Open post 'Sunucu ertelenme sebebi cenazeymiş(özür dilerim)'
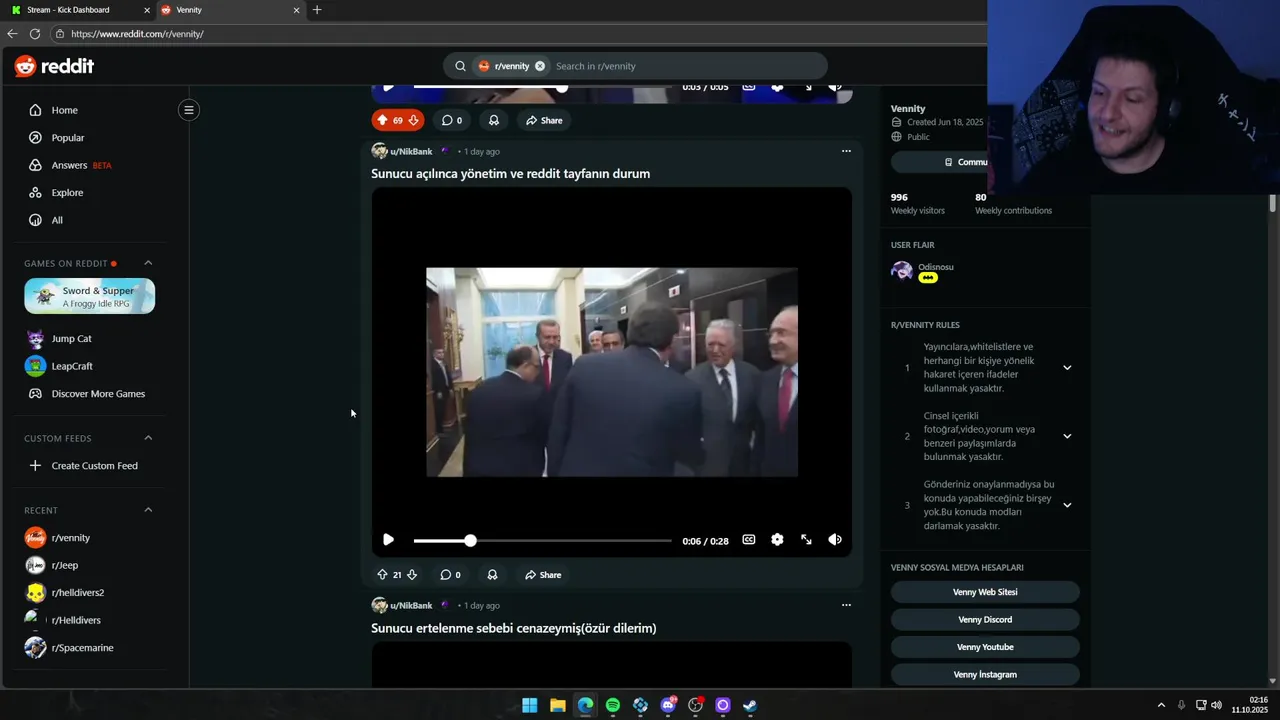The width and height of the screenshot is (1280, 720). click(513, 629)
